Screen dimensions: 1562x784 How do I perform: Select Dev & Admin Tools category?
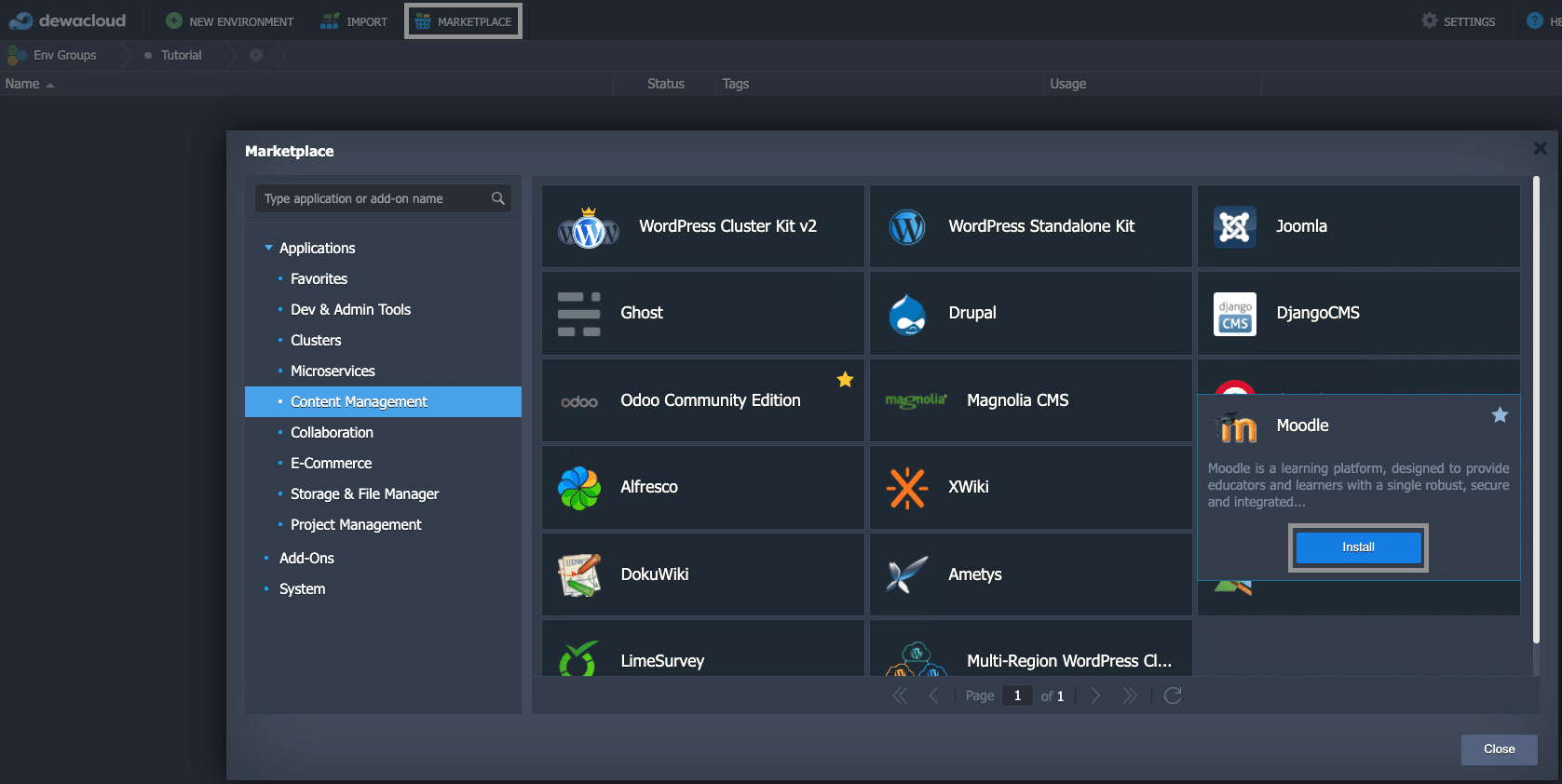pos(350,309)
